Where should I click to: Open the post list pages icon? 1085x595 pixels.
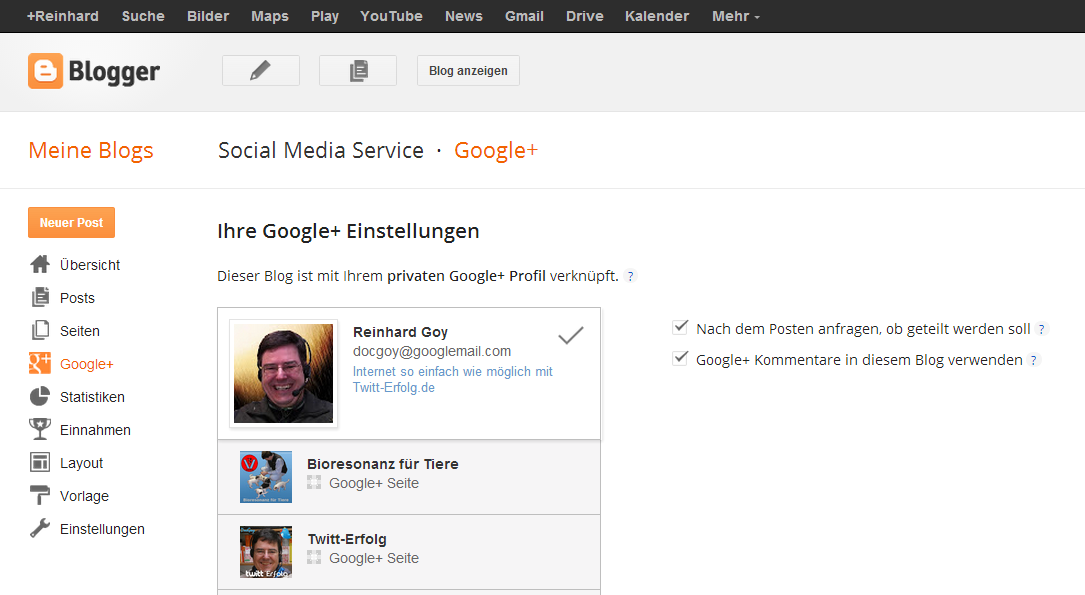(358, 70)
